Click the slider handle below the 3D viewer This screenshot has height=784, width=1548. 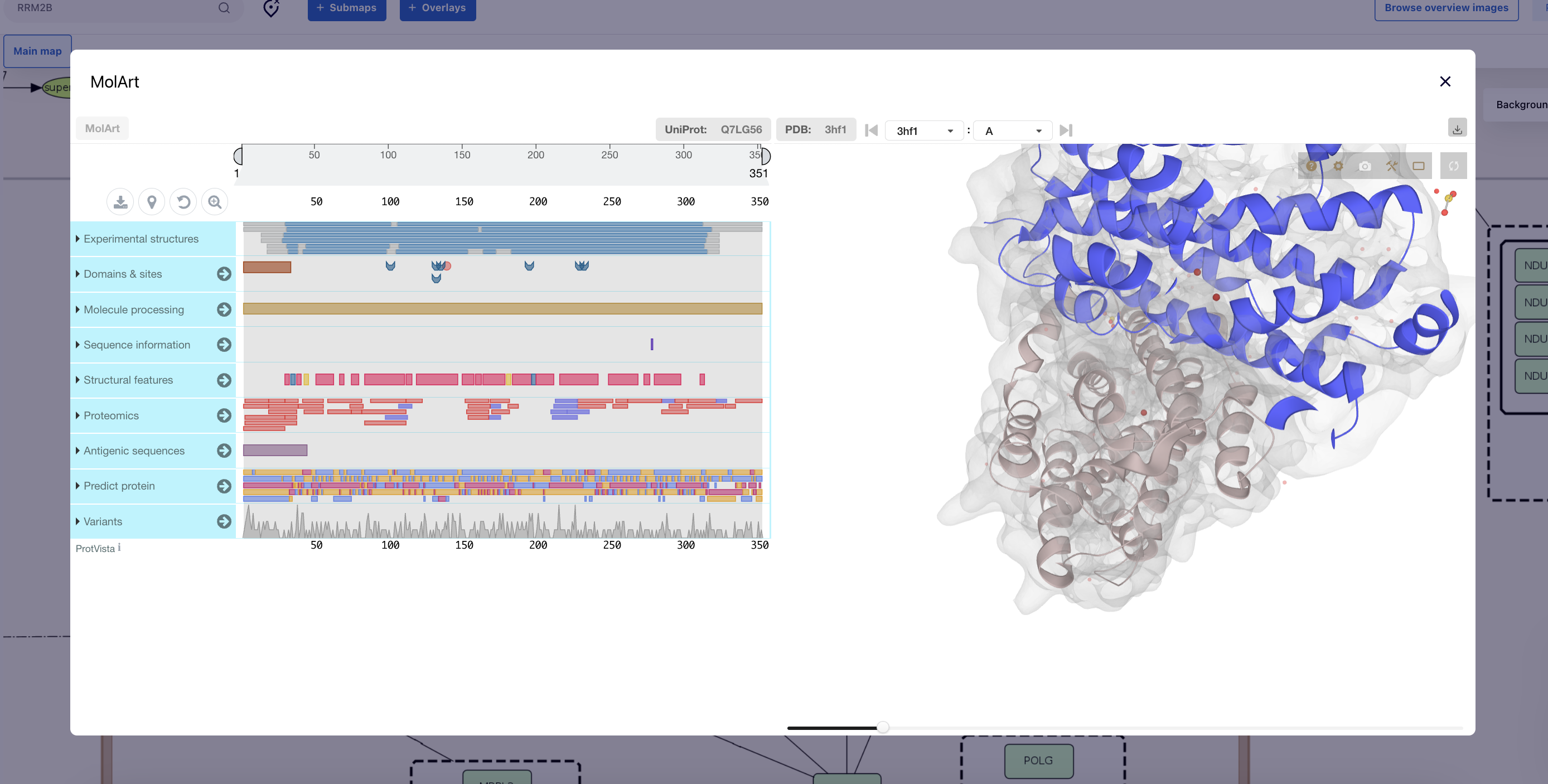click(x=882, y=728)
